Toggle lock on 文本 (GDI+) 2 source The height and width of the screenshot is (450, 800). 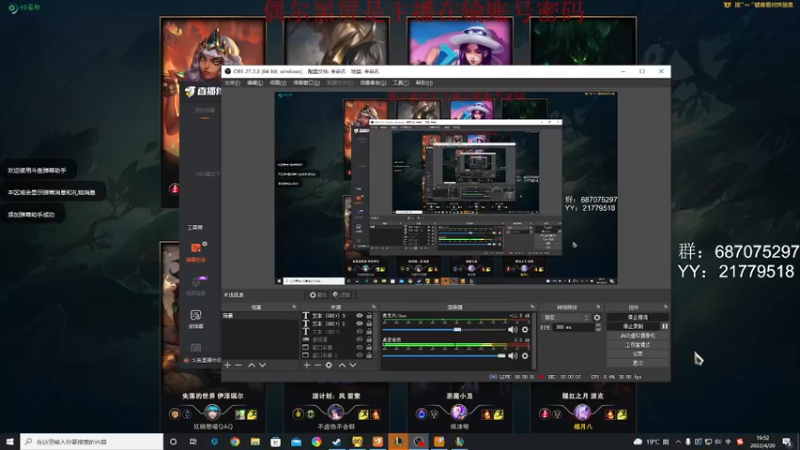click(x=369, y=323)
